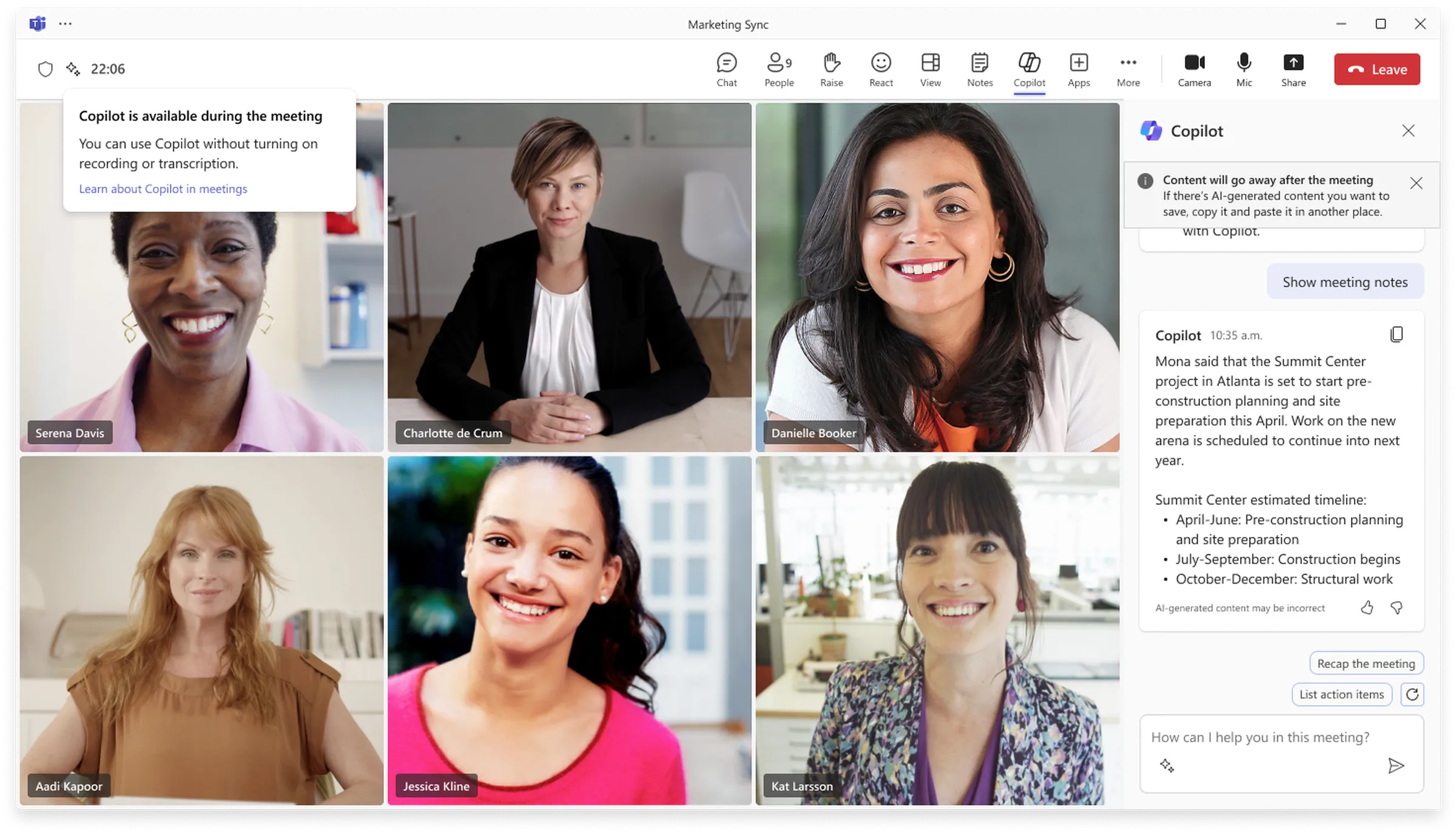Toggle the Camera on or off
The height and width of the screenshot is (833, 1456).
pyautogui.click(x=1194, y=70)
